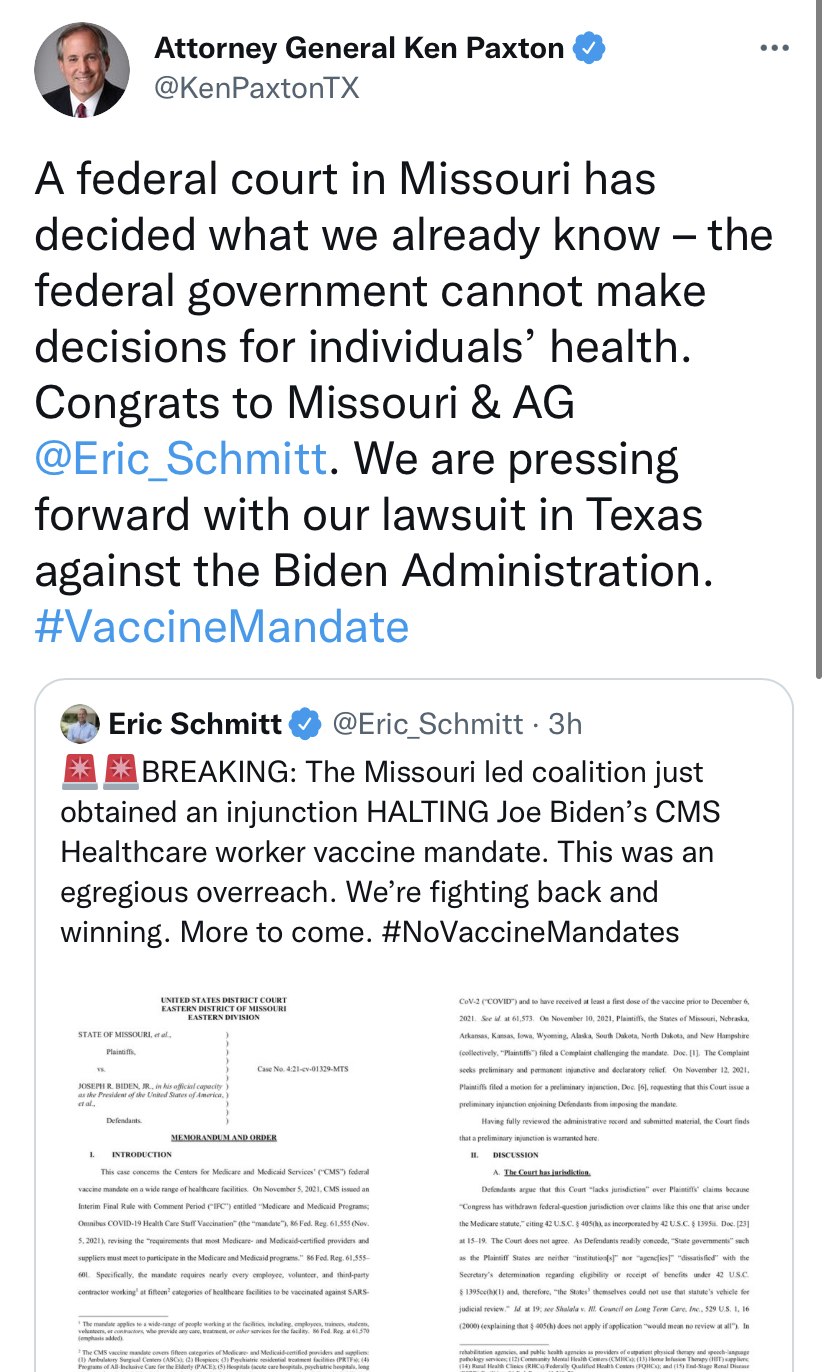The width and height of the screenshot is (828, 1372).
Task: Open the Attorney General Ken Paxton display name
Action: [x=359, y=47]
